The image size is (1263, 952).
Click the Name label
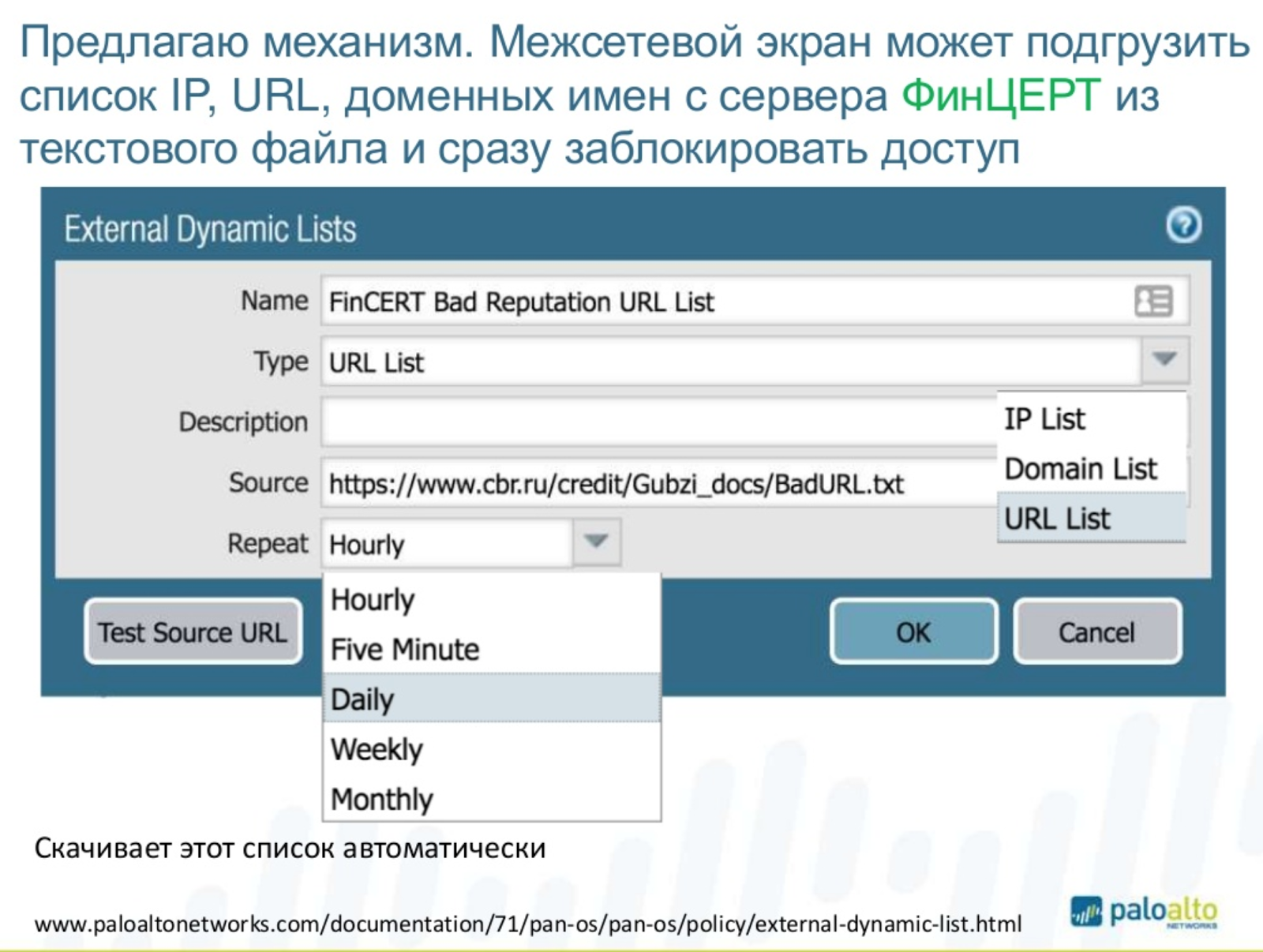(274, 300)
